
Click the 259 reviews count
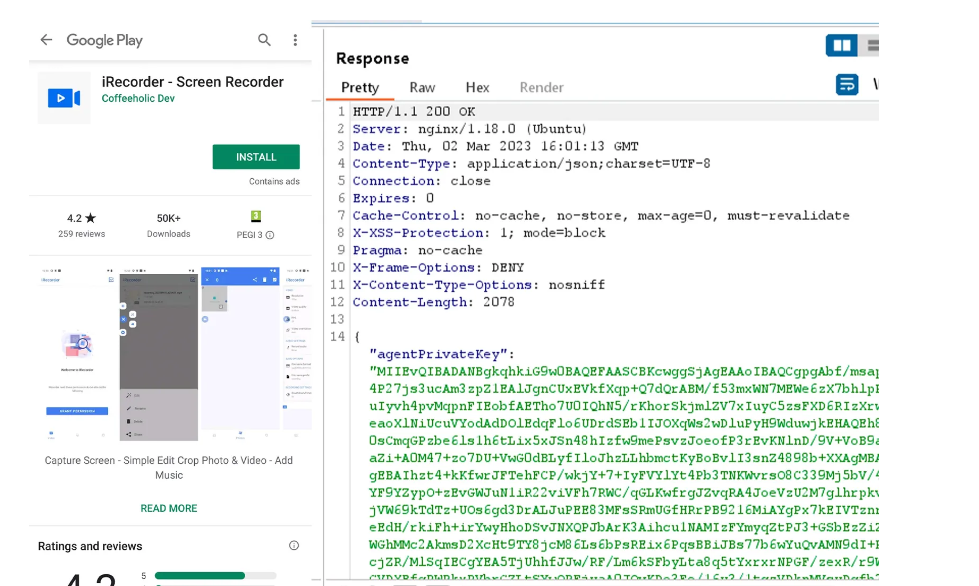[82, 234]
